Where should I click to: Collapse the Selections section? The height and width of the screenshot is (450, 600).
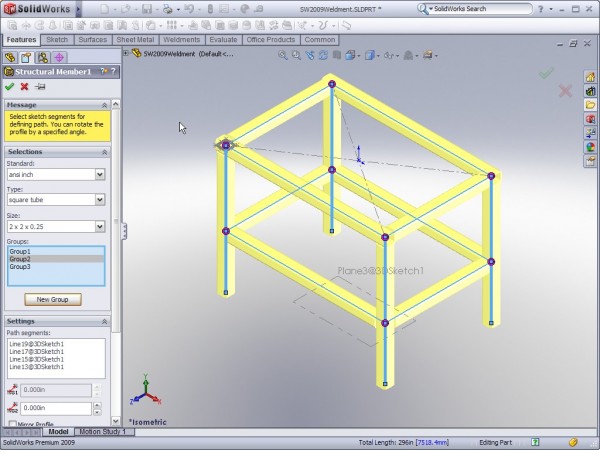[x=105, y=152]
